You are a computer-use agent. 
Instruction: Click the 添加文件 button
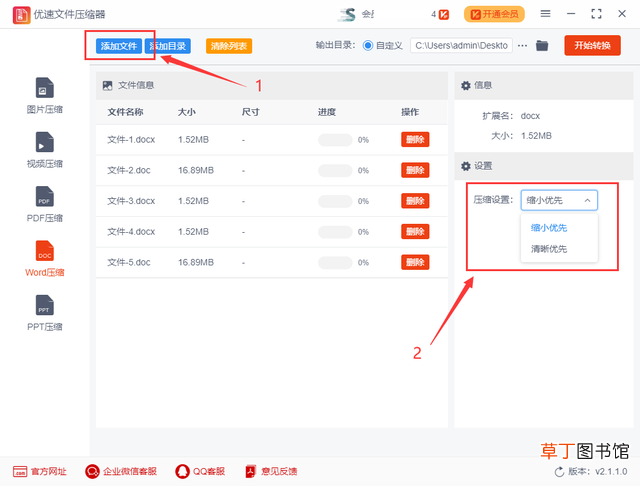119,46
